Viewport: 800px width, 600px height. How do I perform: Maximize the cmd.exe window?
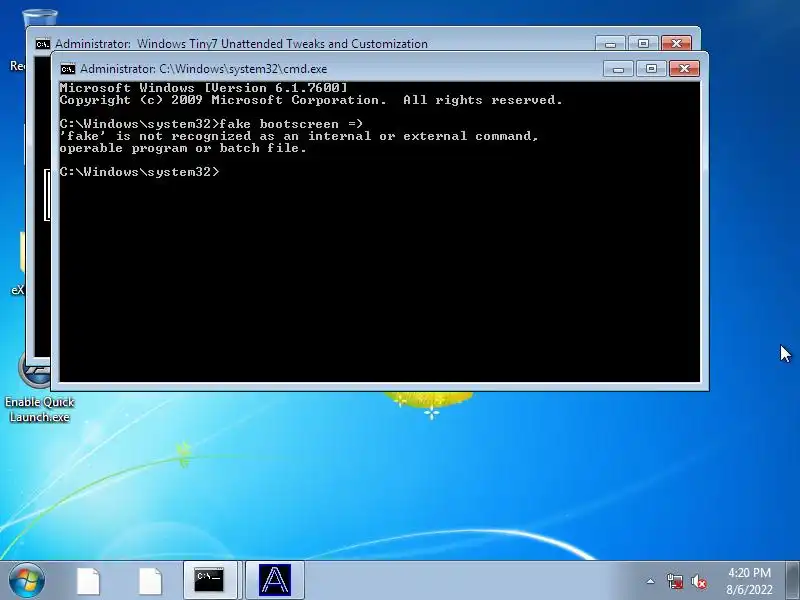[x=651, y=68]
